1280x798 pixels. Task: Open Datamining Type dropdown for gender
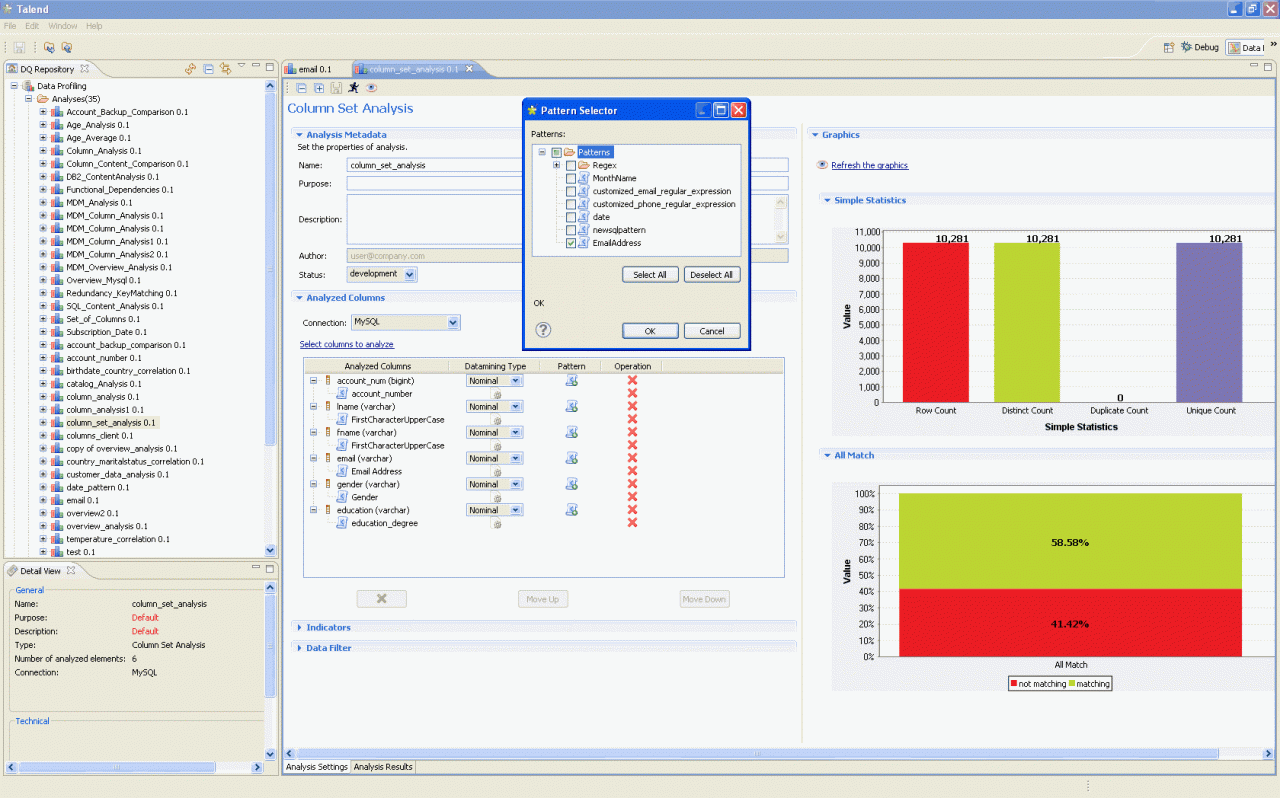[x=516, y=484]
